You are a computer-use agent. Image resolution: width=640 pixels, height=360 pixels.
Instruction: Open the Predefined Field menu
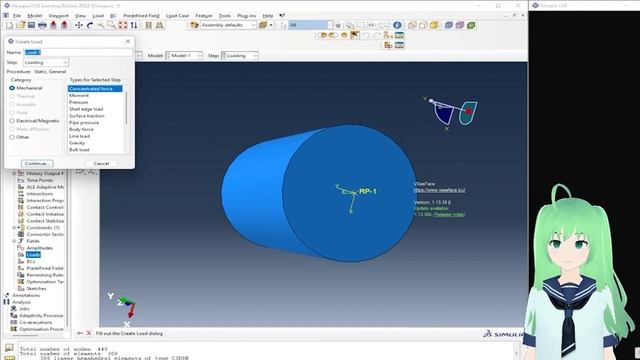click(141, 16)
